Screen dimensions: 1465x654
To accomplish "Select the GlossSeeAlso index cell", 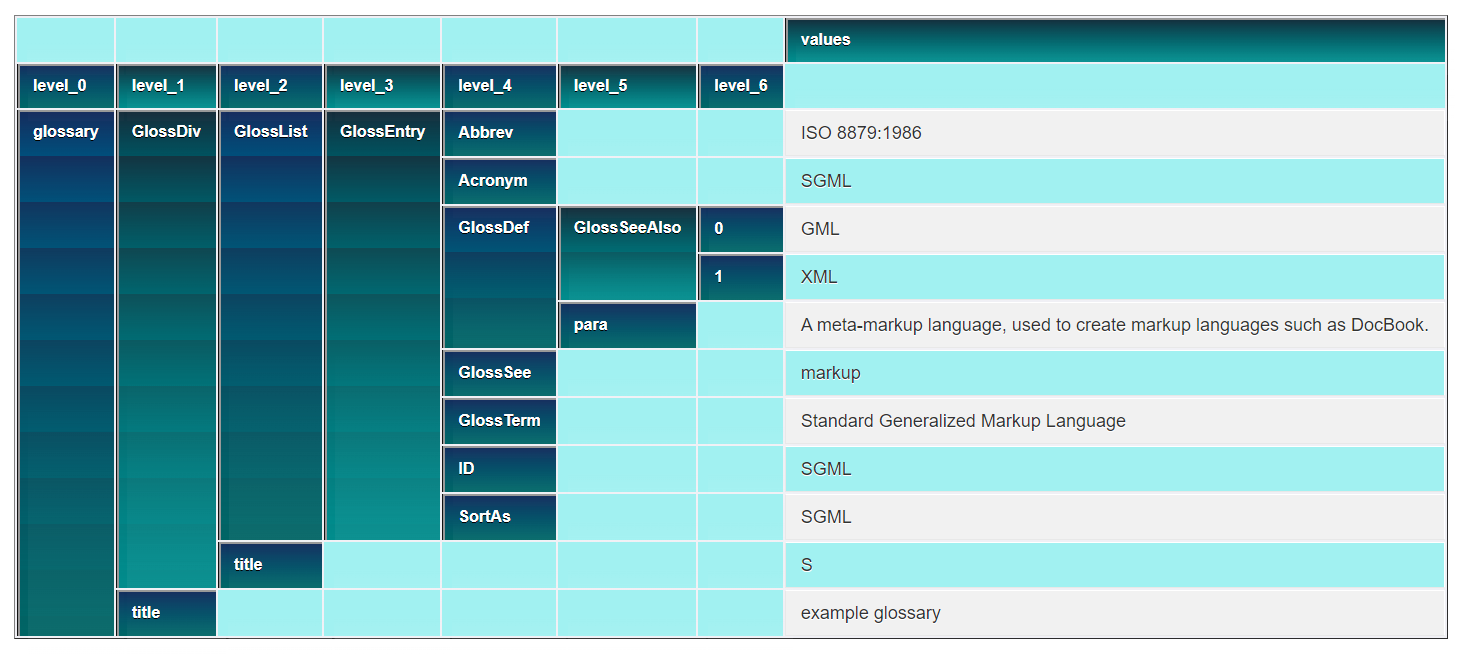I will [627, 228].
